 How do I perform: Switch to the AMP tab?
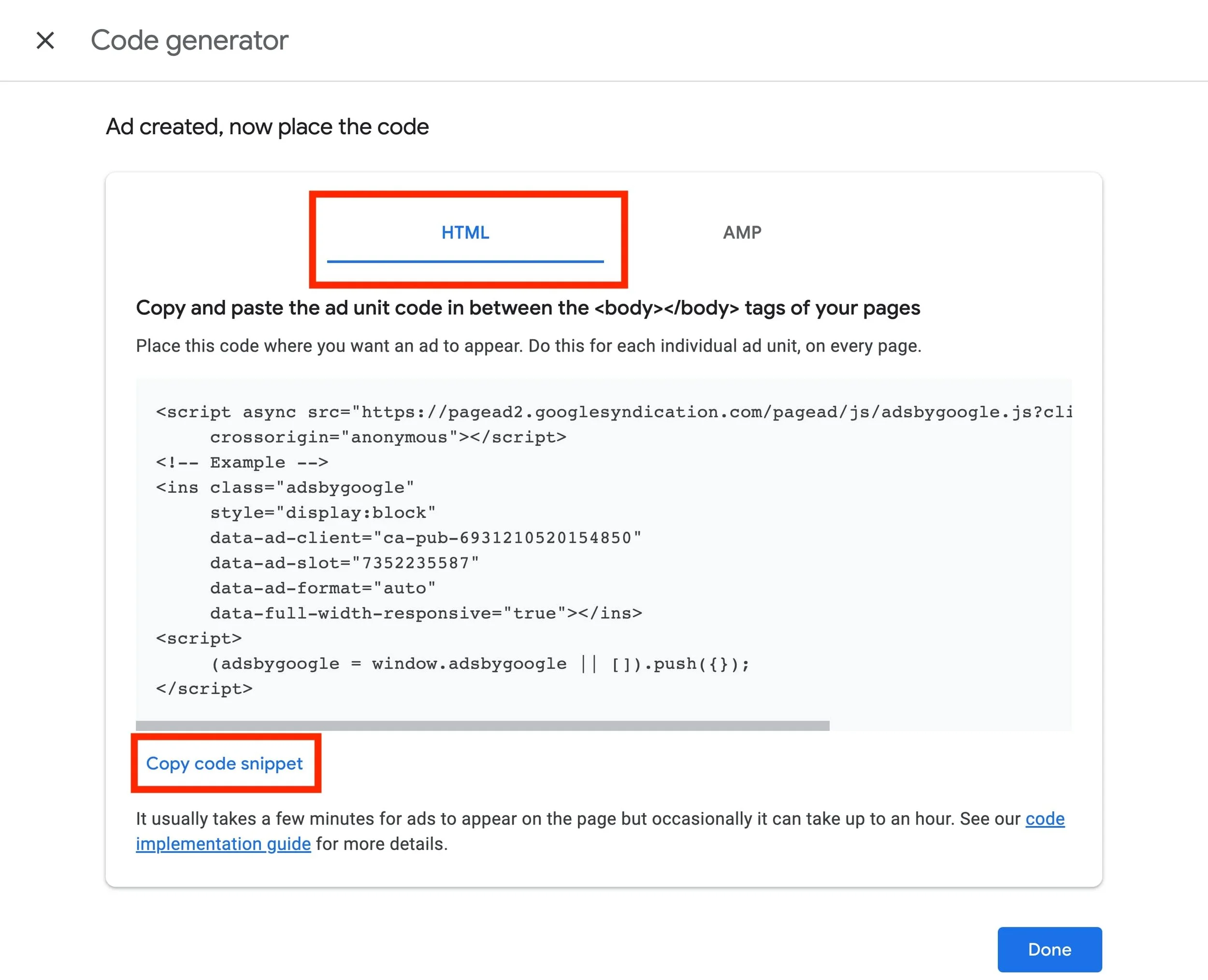742,233
